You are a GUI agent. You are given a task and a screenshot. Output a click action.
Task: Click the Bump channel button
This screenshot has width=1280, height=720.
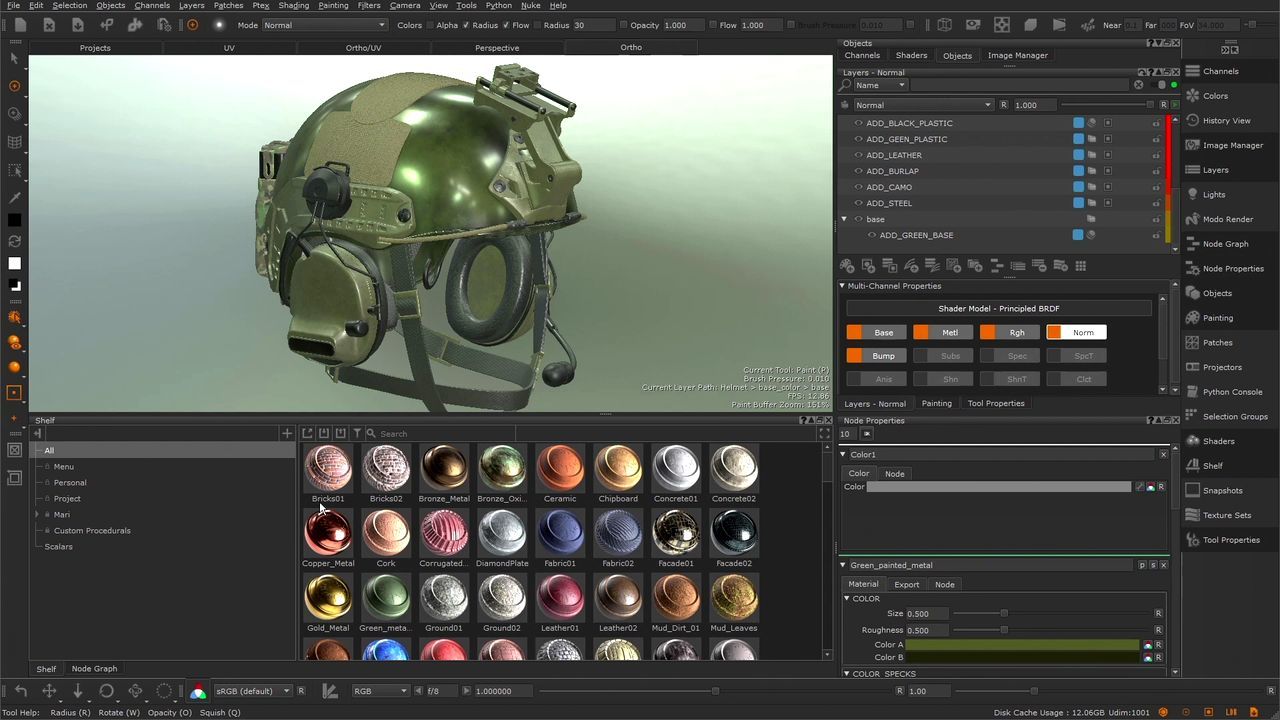point(883,356)
